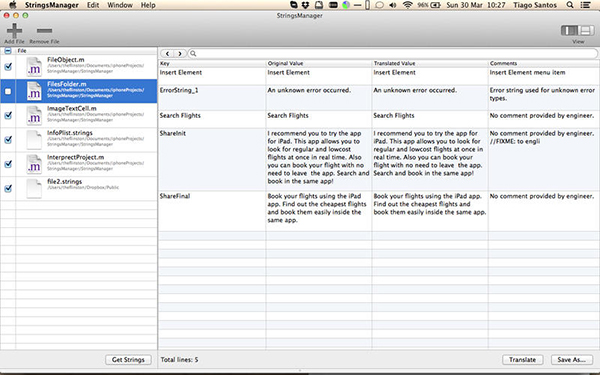The width and height of the screenshot is (600, 375).
Task: Click the 'Insert Element menu item' comment
Action: [x=527, y=72]
